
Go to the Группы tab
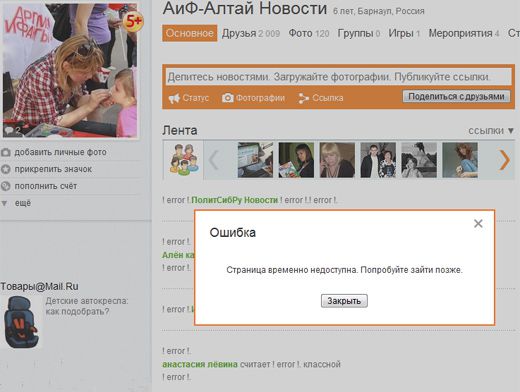(359, 33)
